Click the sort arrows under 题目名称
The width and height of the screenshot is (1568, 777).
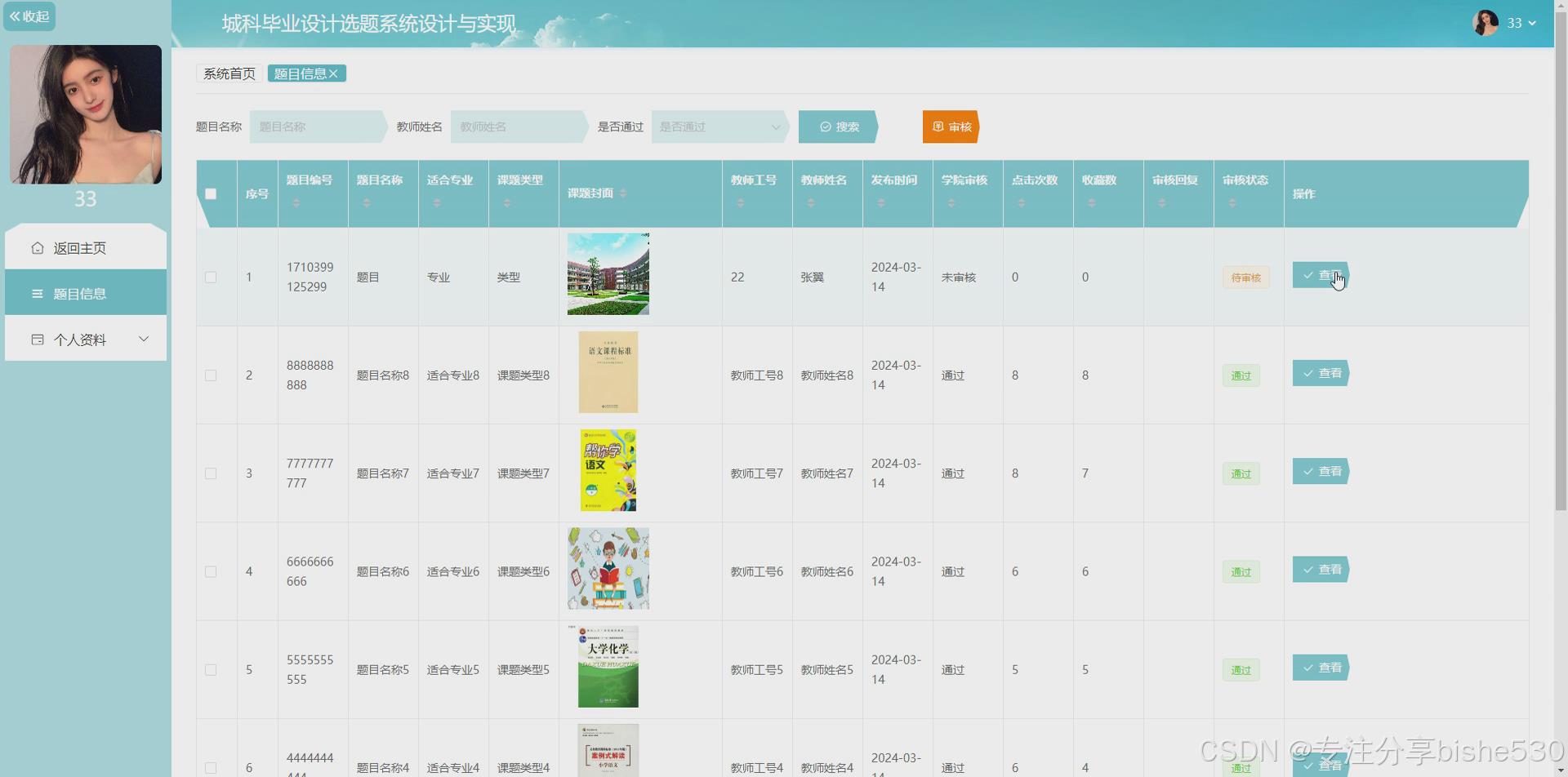tap(367, 202)
